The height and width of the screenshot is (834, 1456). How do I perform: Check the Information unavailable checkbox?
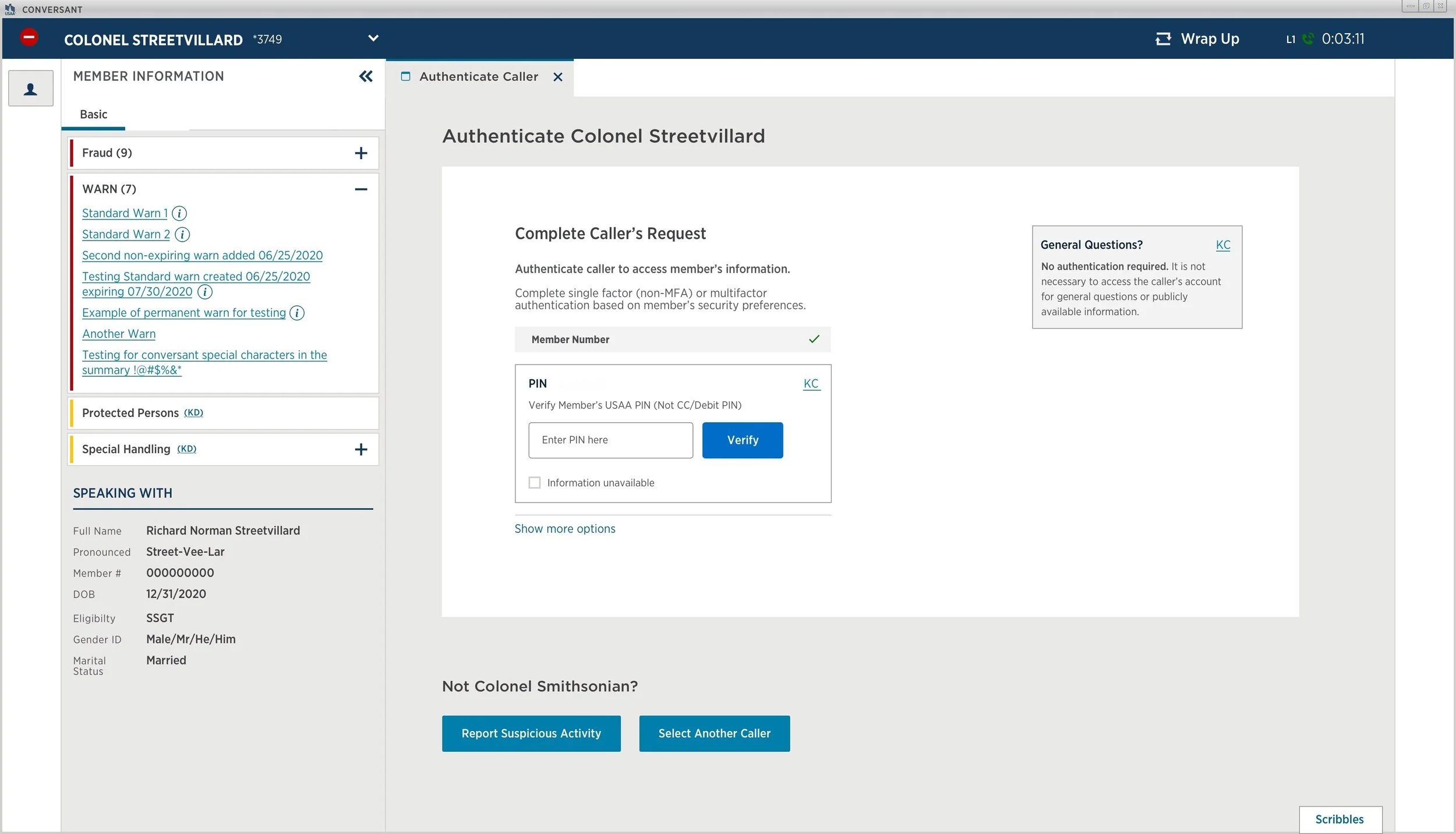tap(534, 483)
